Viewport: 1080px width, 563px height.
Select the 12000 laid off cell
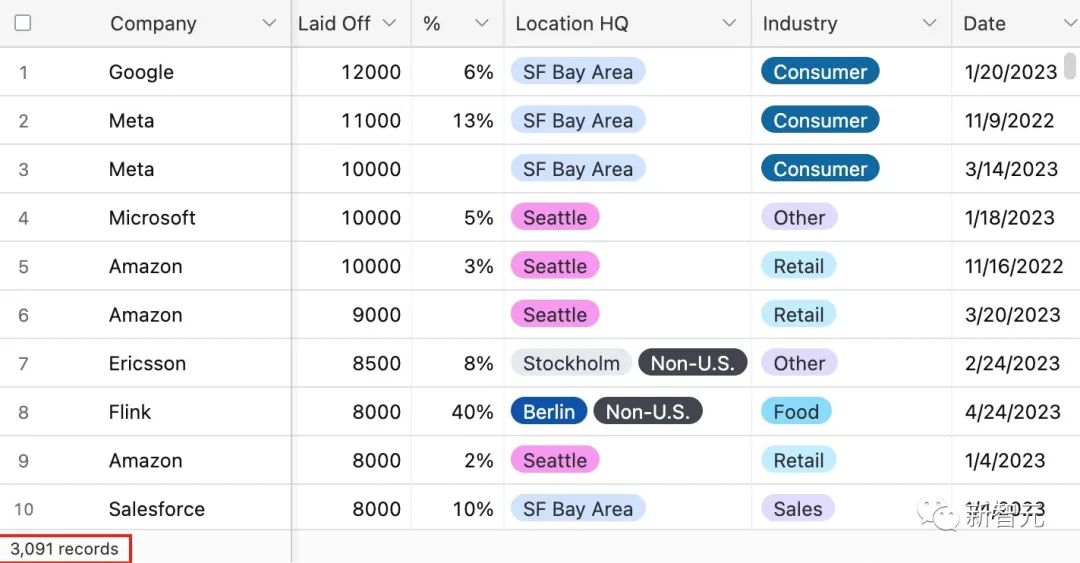(370, 72)
